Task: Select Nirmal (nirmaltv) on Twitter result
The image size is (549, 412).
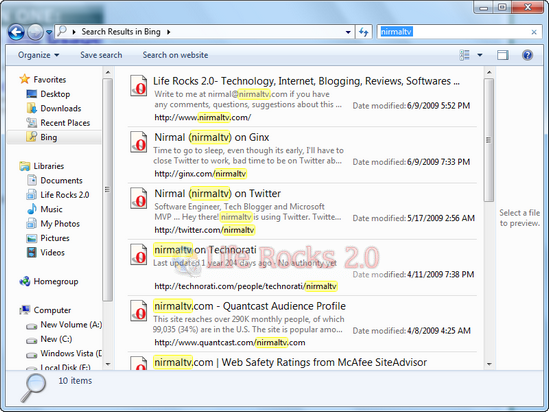Action: tap(217, 193)
